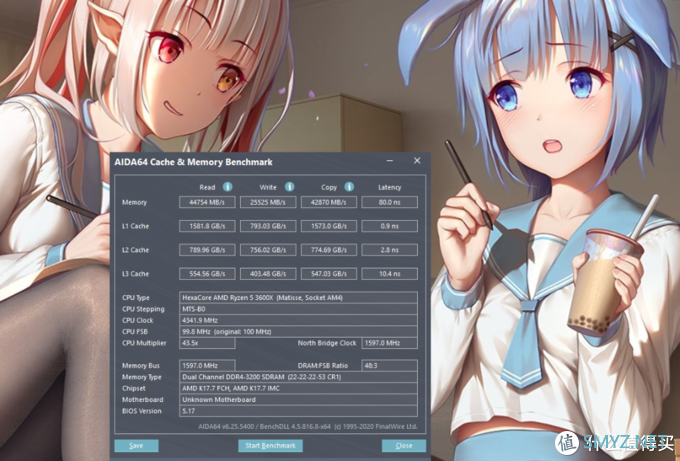The height and width of the screenshot is (461, 680).
Task: Click the L3 Cache row label
Action: click(x=135, y=274)
